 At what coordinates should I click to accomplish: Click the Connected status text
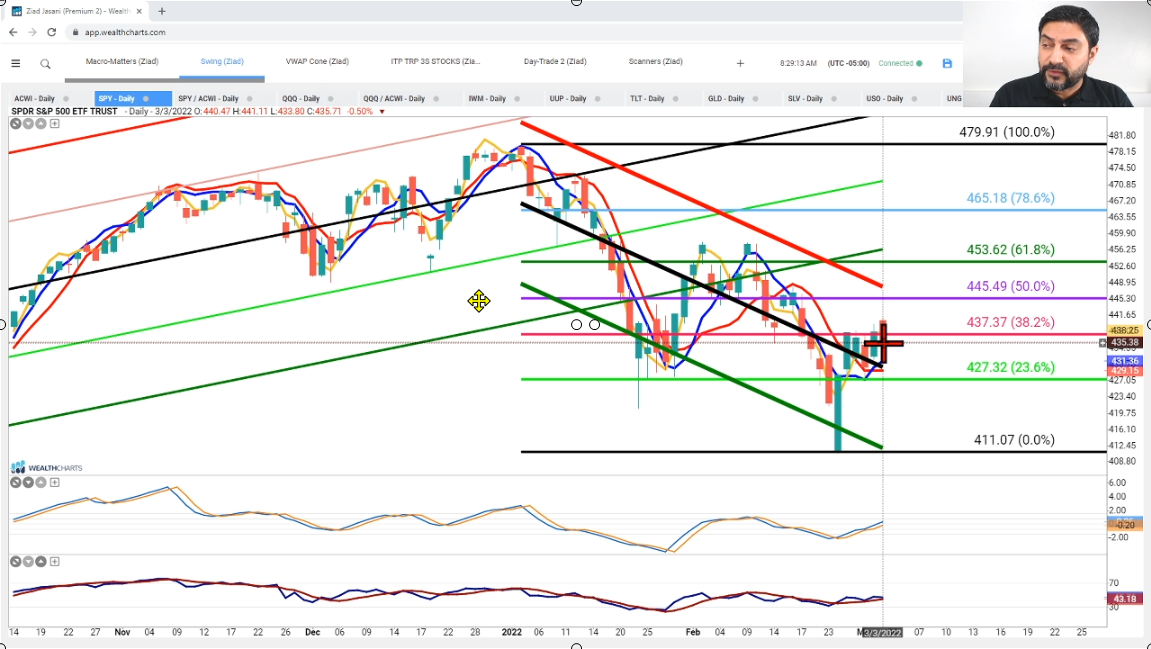click(896, 63)
